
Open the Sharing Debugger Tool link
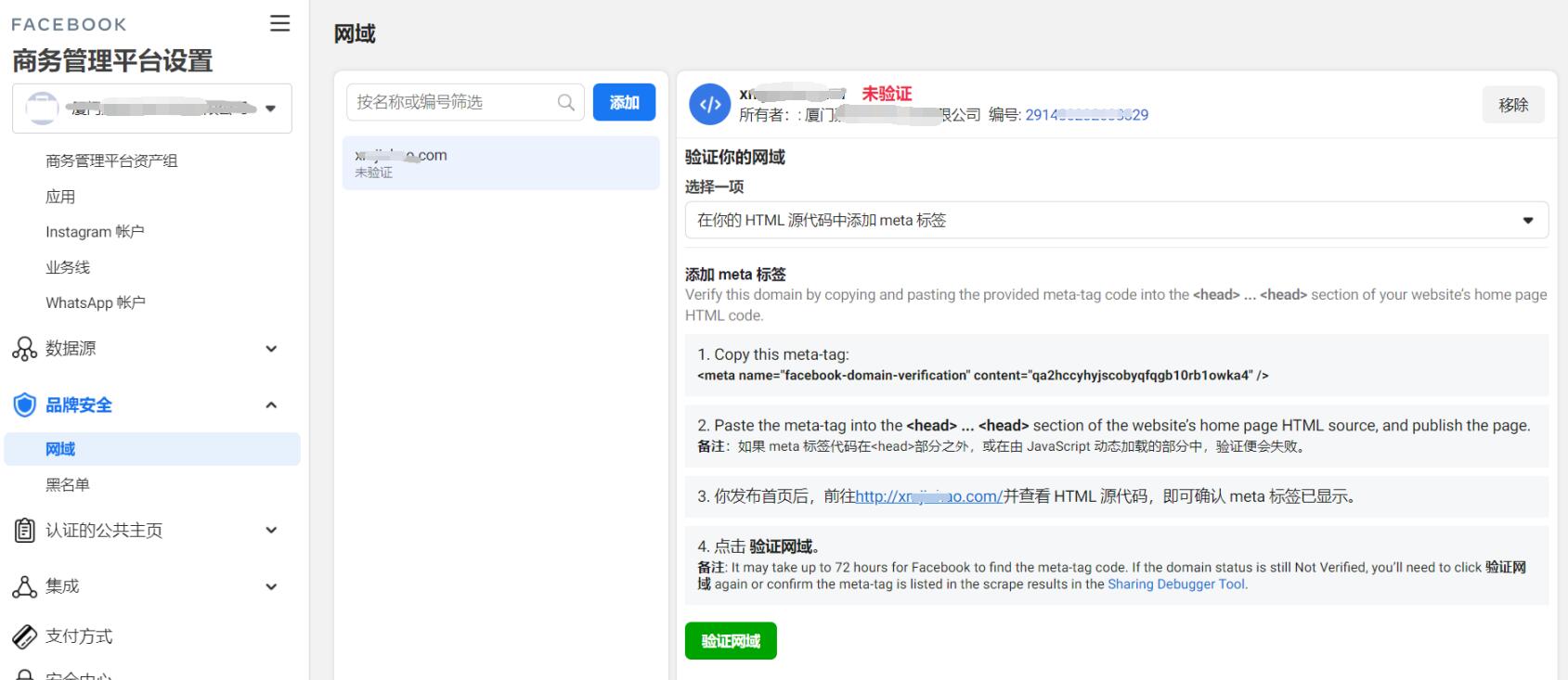pos(1176,584)
